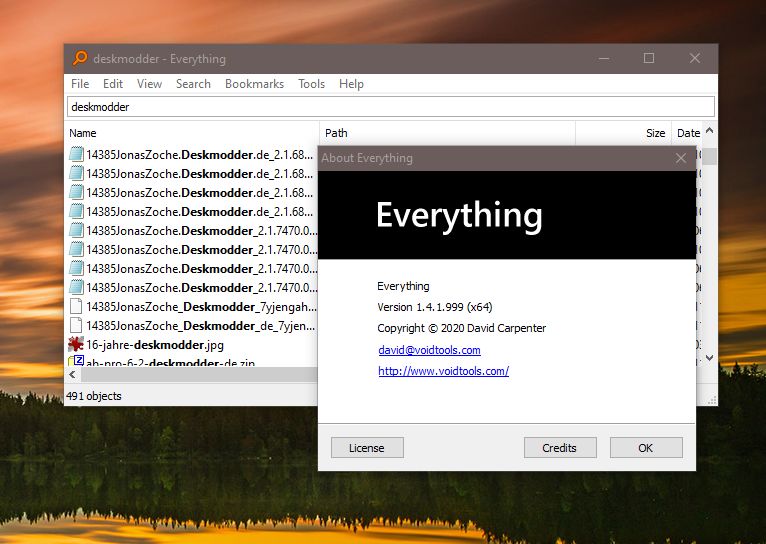The width and height of the screenshot is (766, 544).
Task: Open the http://www.voidtools.com/ link
Action: click(x=444, y=371)
